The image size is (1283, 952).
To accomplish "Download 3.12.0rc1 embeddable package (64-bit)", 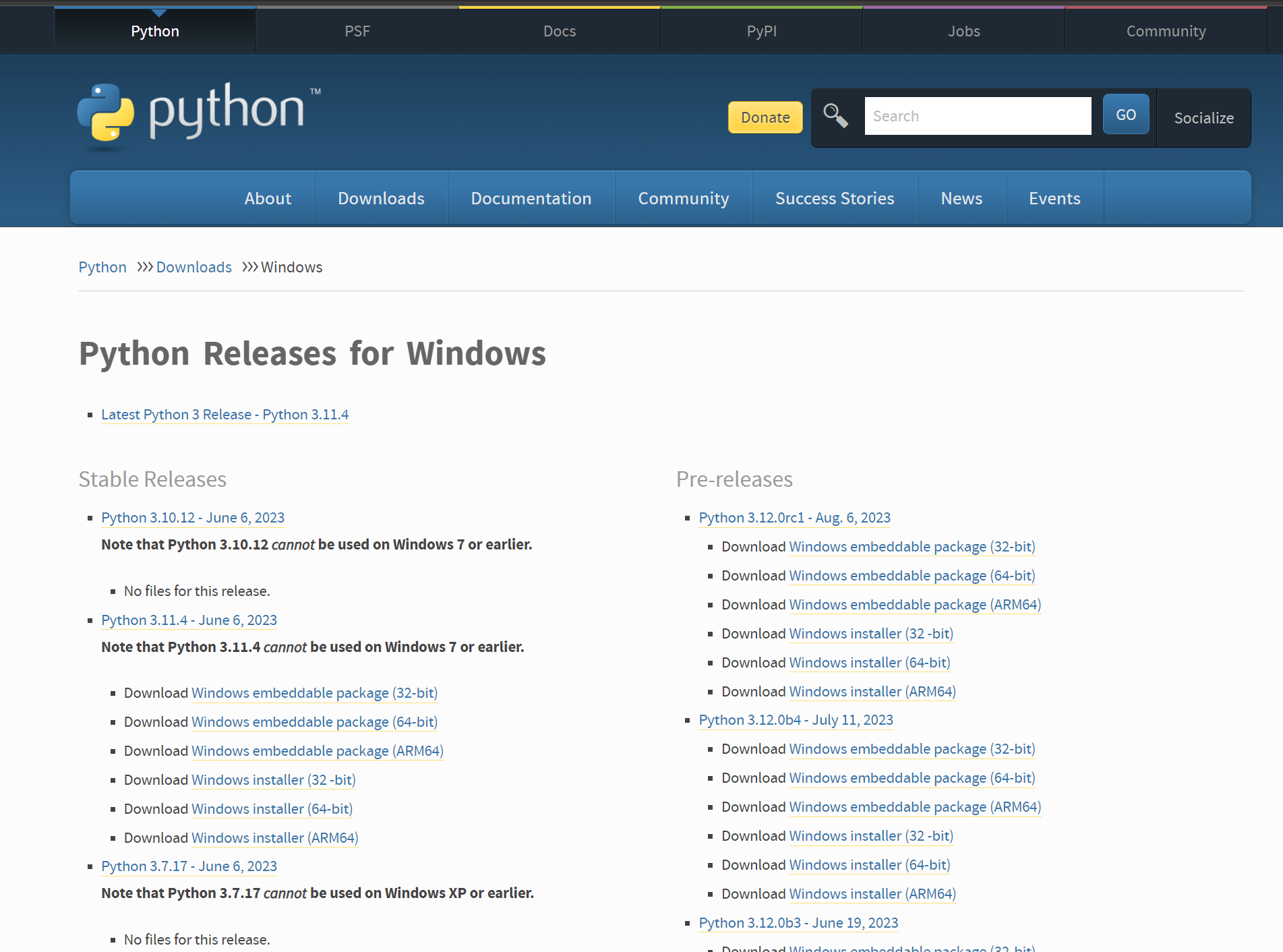I will pyautogui.click(x=912, y=575).
